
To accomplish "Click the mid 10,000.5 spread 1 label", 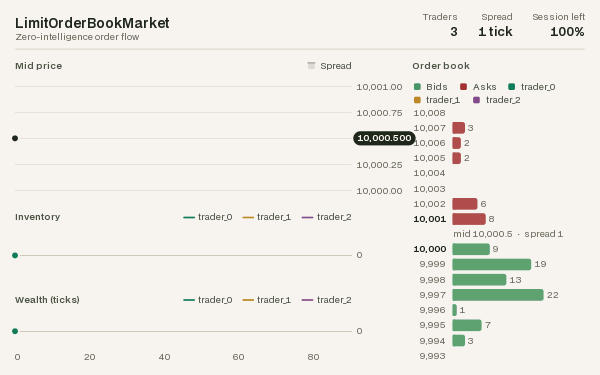I will [508, 234].
